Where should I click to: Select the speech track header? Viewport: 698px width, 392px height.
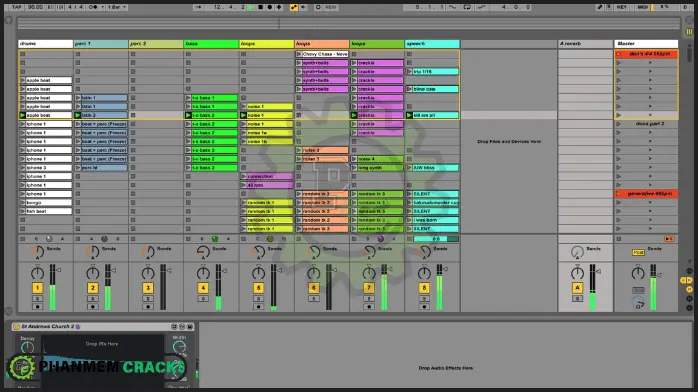pos(432,44)
